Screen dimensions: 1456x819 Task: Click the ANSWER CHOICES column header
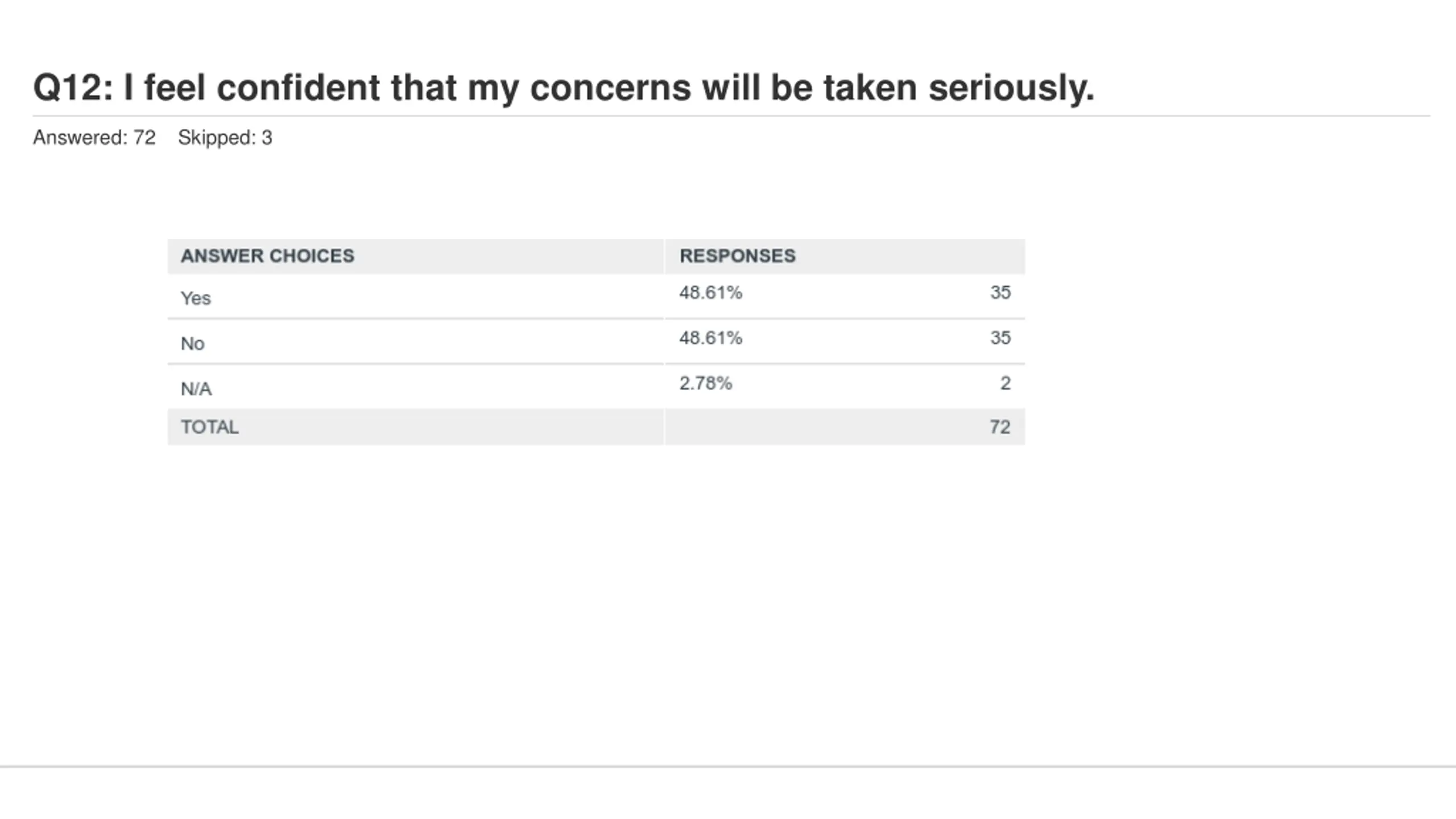267,256
